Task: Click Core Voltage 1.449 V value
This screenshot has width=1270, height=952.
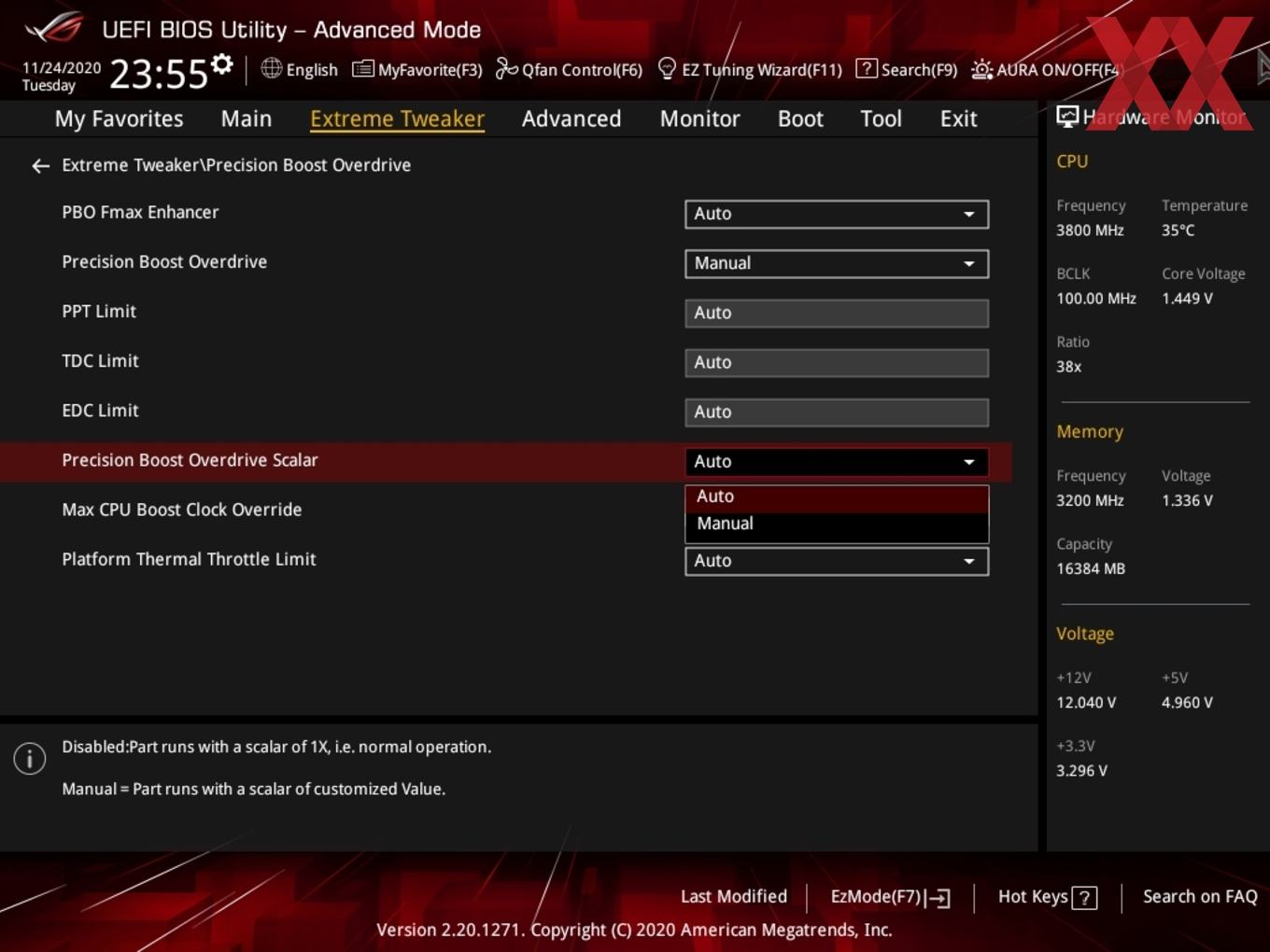Action: pyautogui.click(x=1187, y=299)
